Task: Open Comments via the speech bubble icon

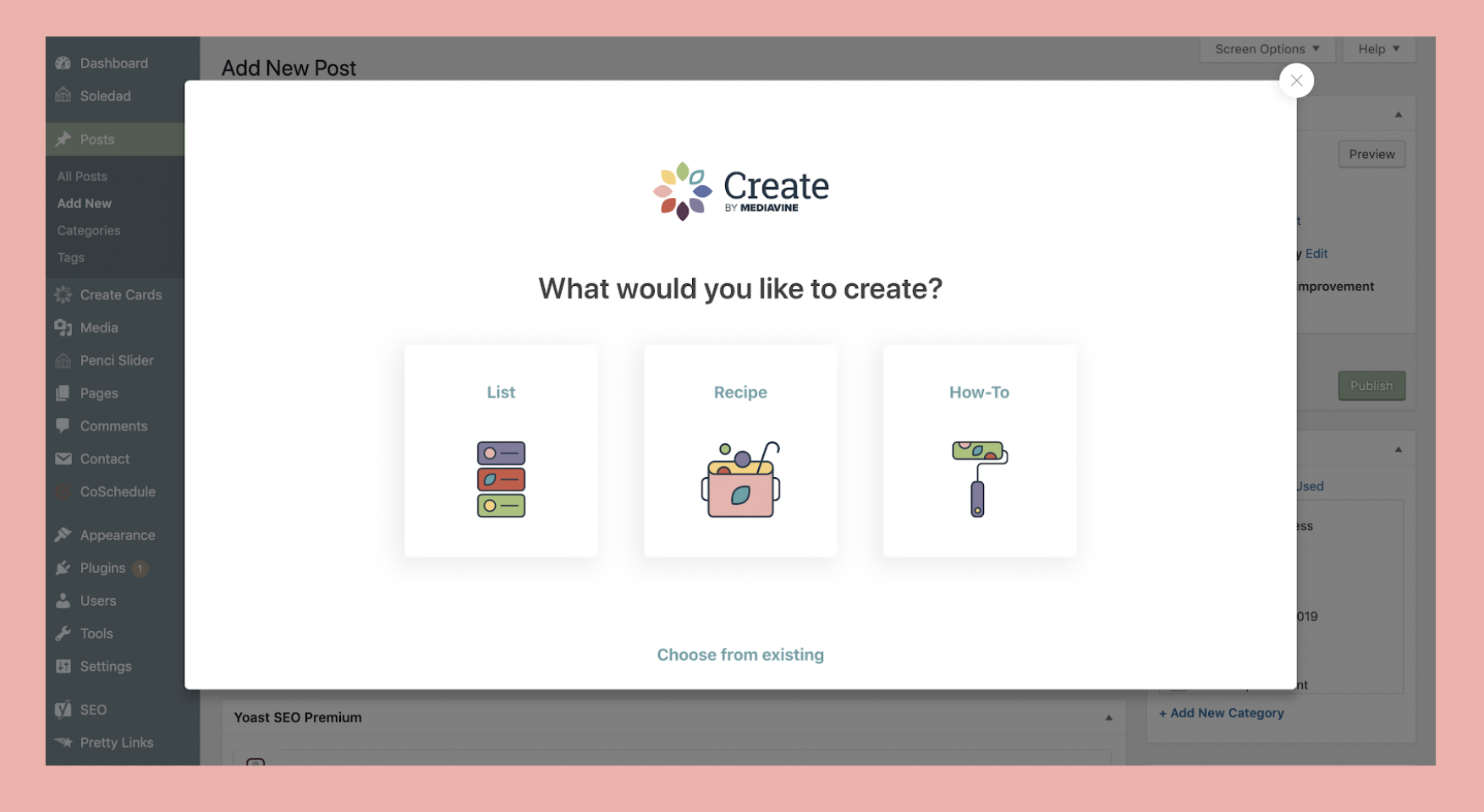Action: [63, 425]
